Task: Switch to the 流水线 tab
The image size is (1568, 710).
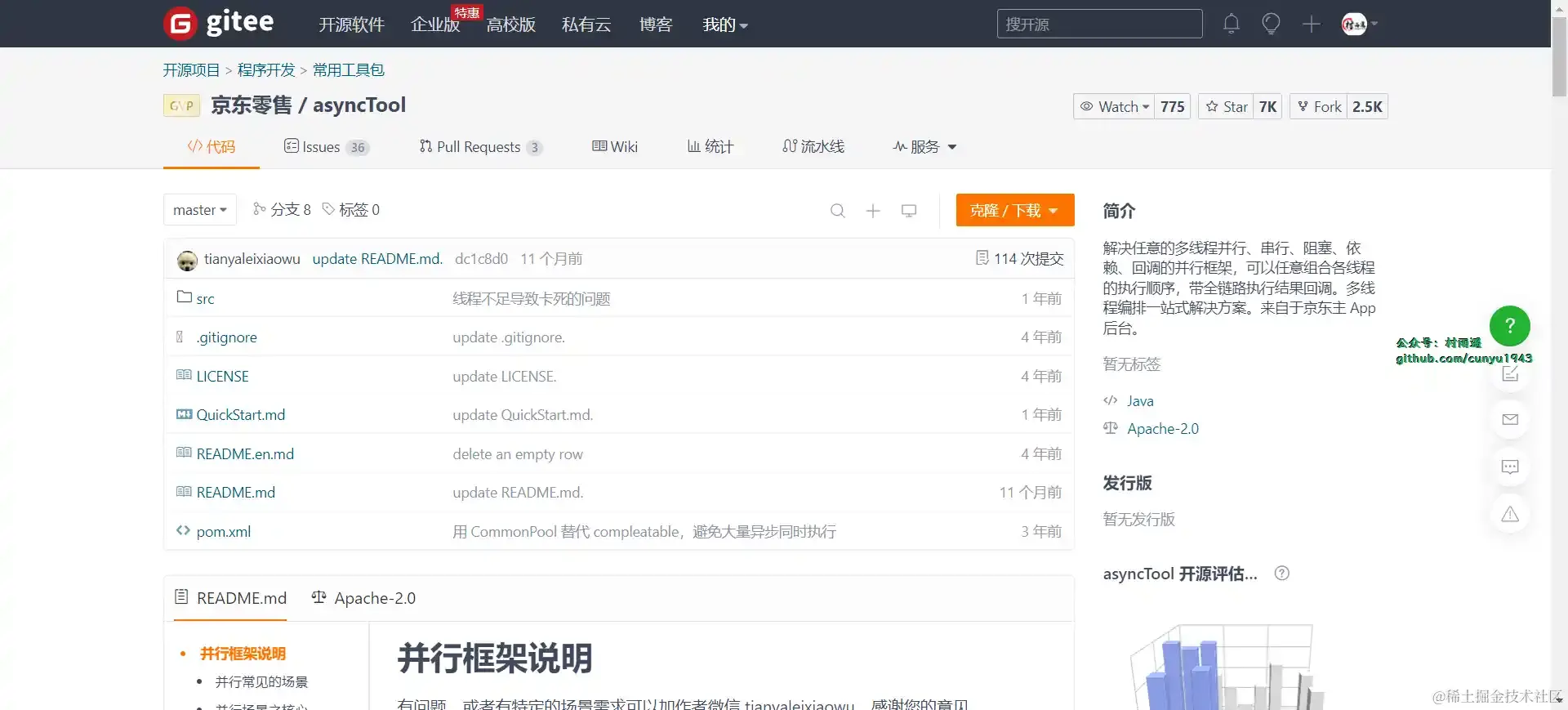Action: pyautogui.click(x=813, y=147)
